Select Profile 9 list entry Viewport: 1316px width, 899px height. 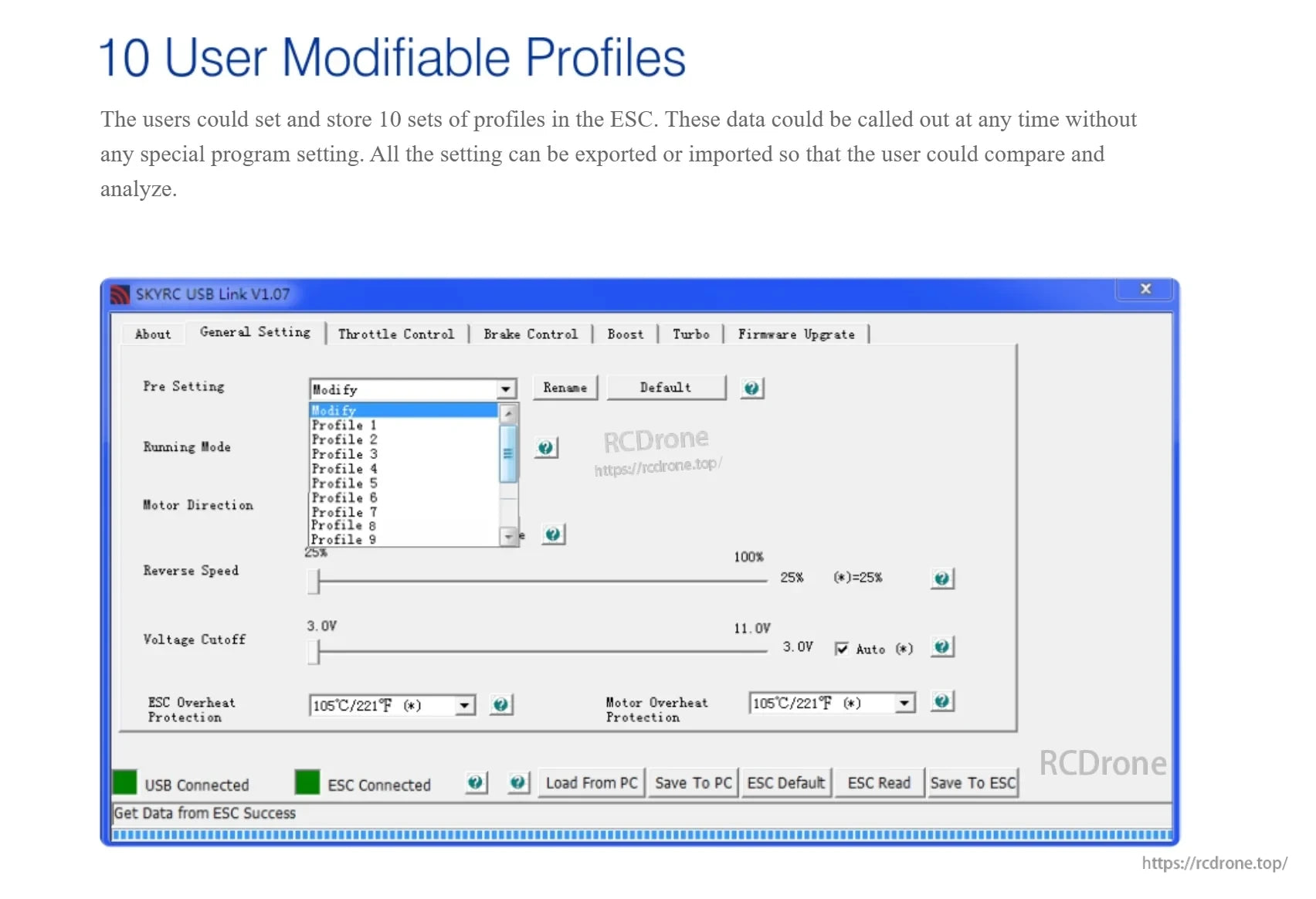[x=403, y=539]
